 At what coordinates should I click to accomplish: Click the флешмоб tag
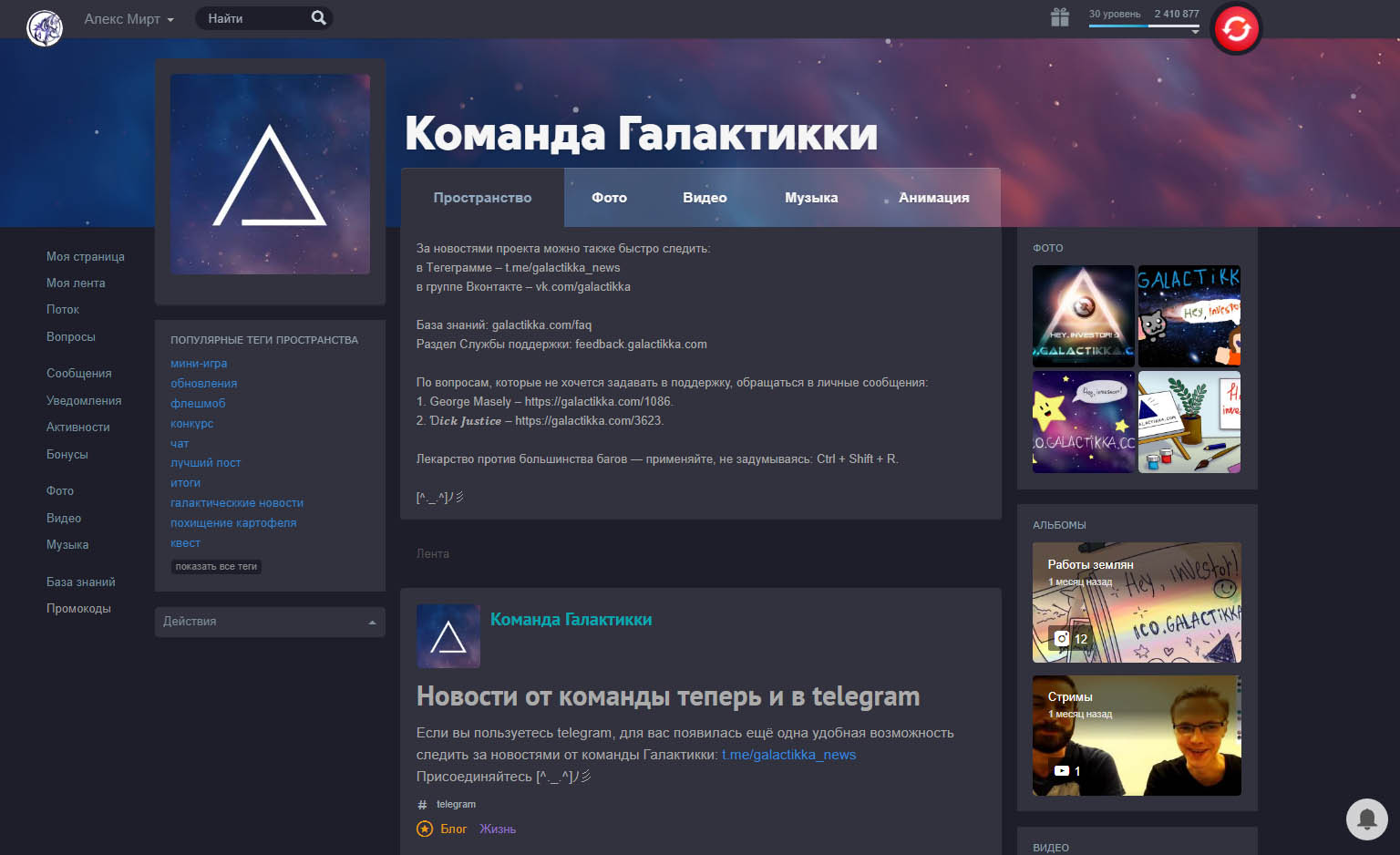198,404
